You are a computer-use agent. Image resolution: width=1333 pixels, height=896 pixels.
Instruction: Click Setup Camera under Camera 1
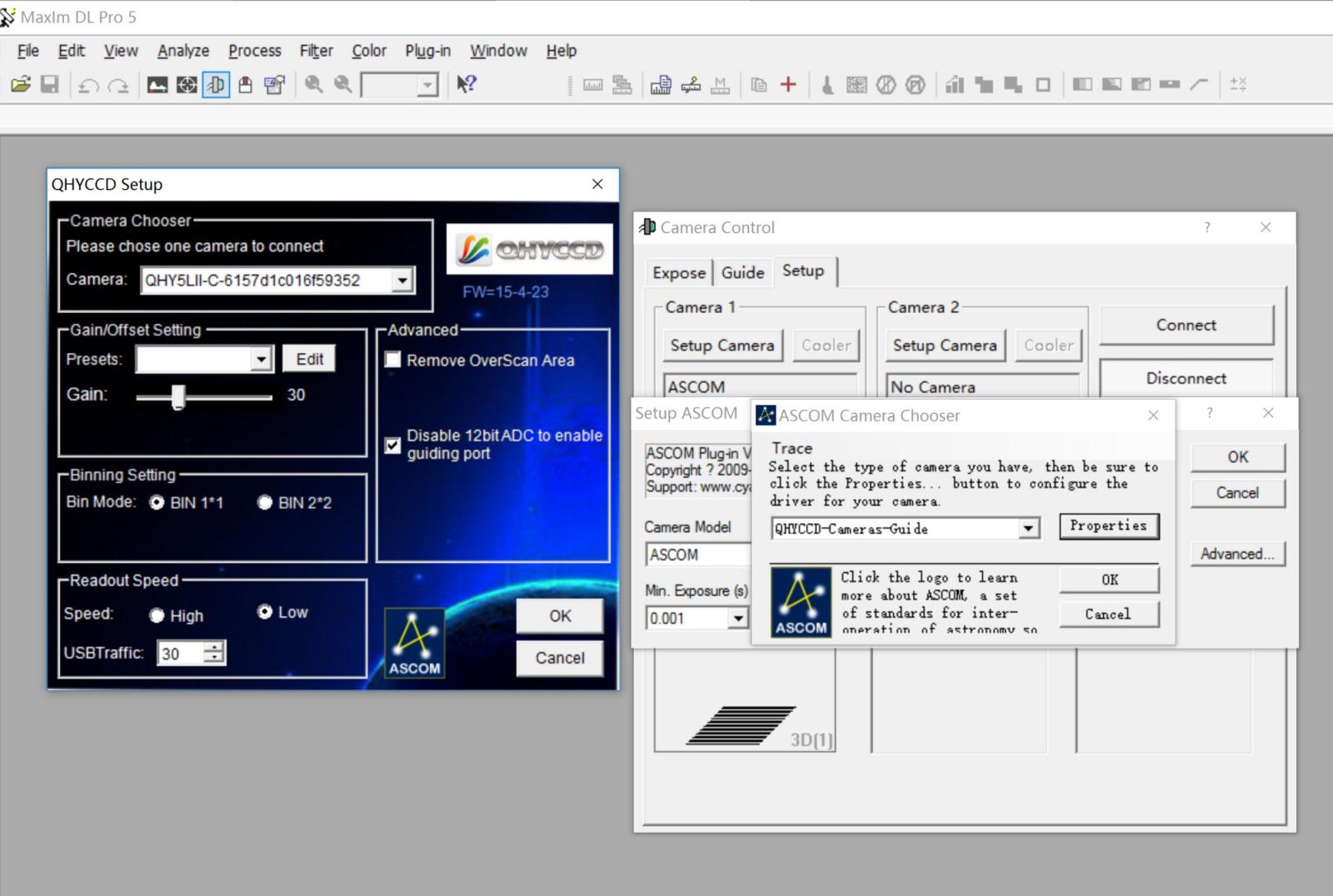722,345
